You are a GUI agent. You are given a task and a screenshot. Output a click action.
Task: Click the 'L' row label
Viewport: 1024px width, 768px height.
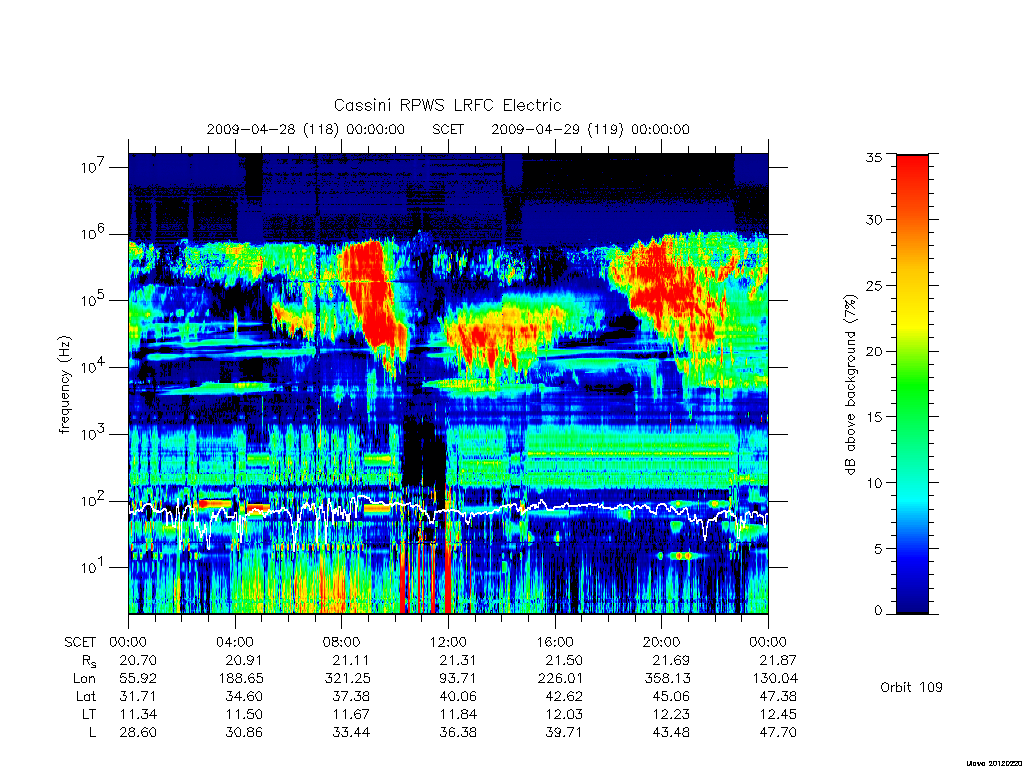click(93, 732)
